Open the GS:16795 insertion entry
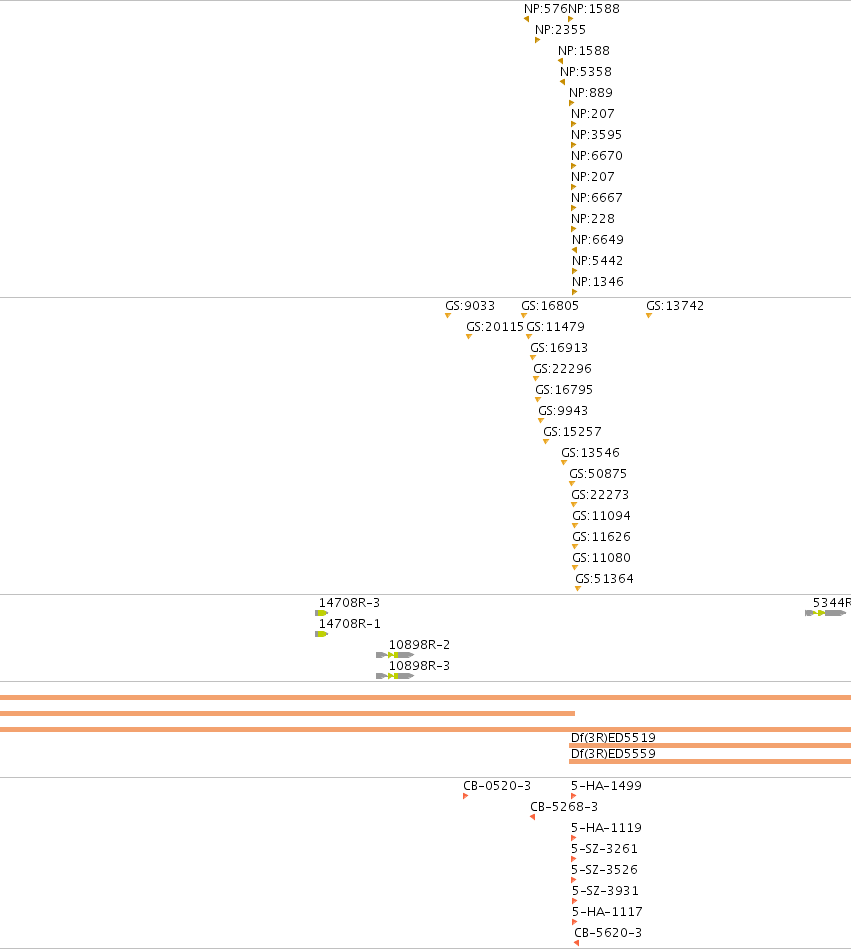 pyautogui.click(x=564, y=390)
